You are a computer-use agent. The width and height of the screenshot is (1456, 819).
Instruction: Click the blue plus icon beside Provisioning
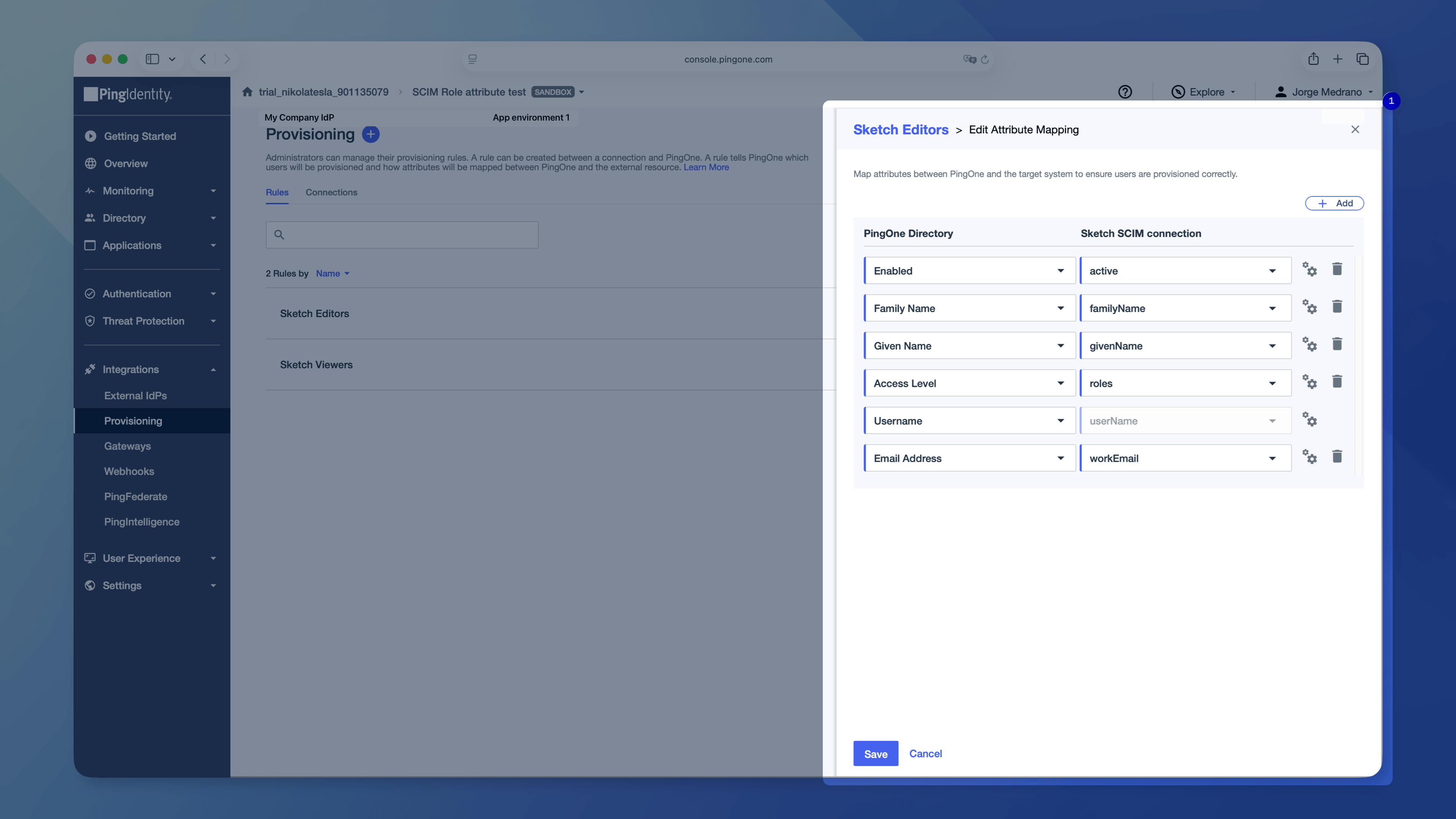[371, 135]
